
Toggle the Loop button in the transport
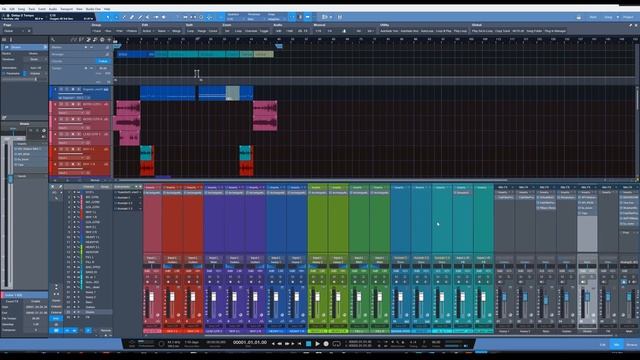(336, 344)
